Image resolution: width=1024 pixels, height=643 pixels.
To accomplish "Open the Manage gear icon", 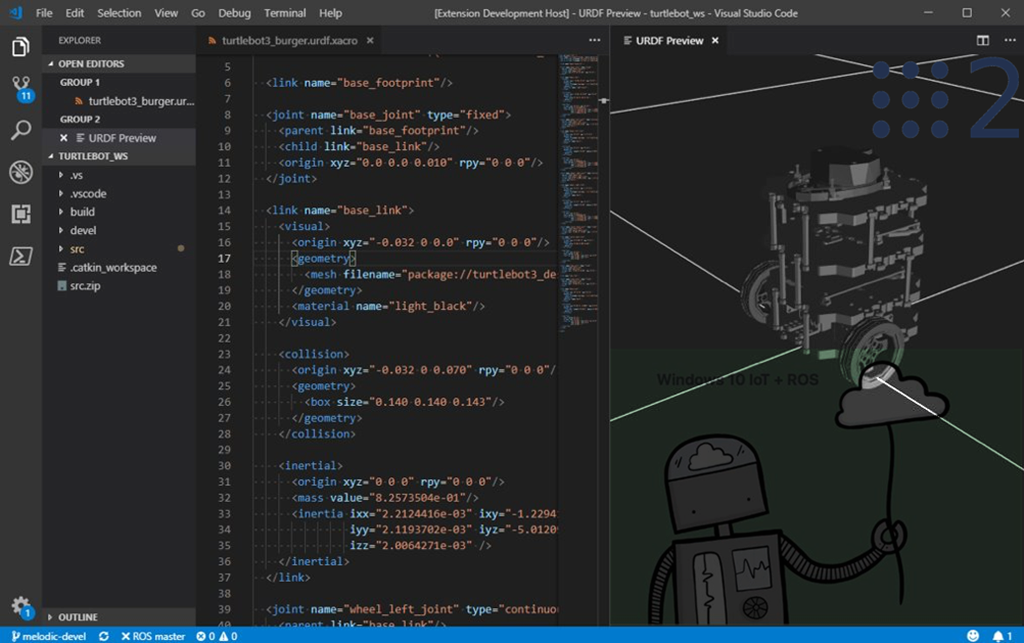I will click(22, 607).
